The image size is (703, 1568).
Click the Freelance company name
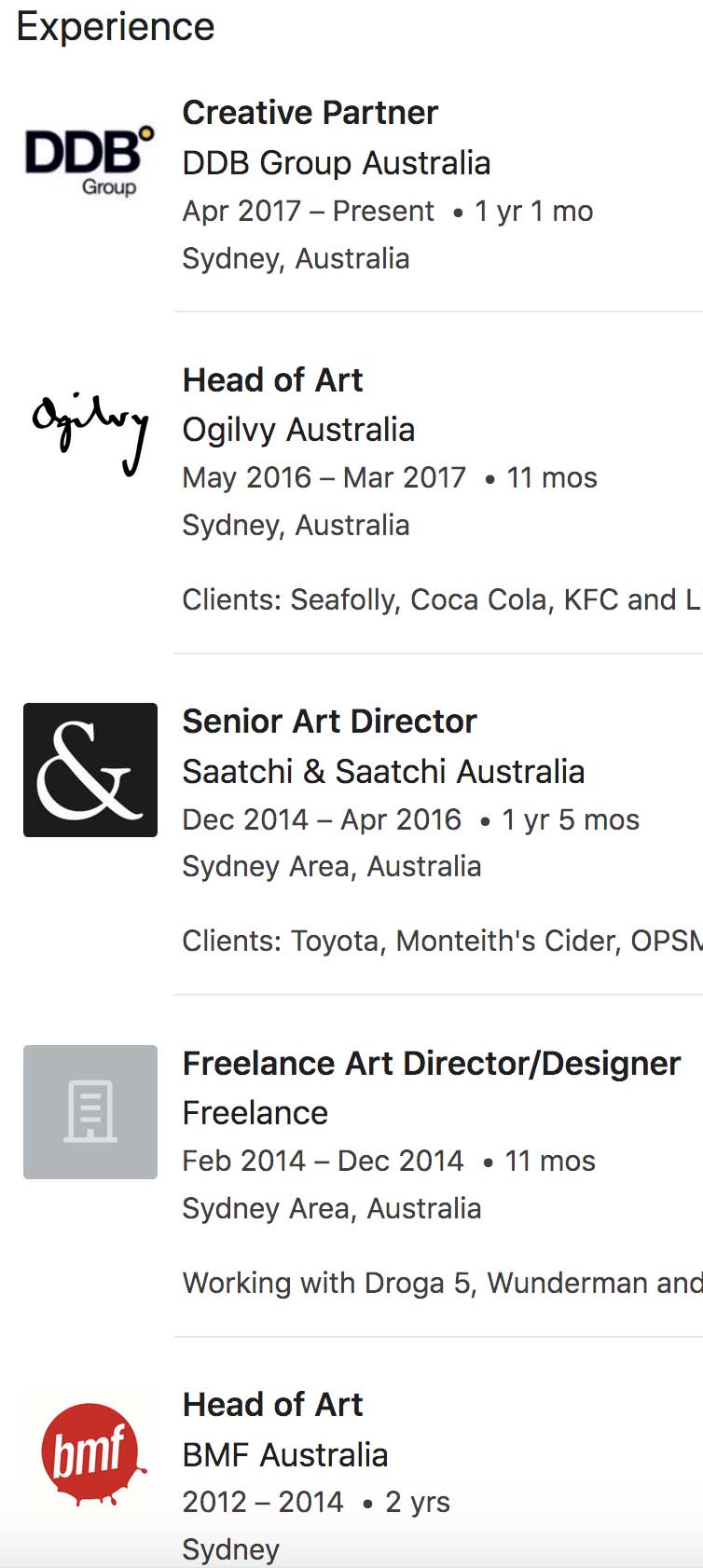click(x=255, y=1113)
